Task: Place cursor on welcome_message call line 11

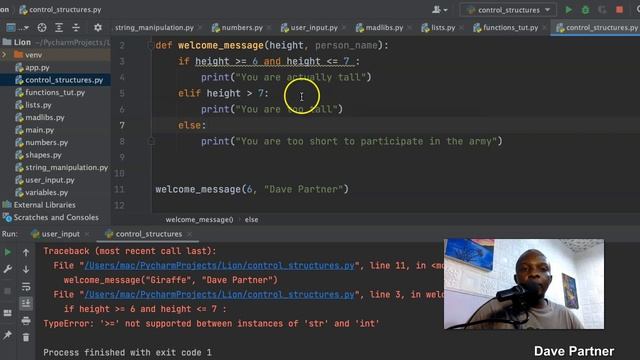Action: pyautogui.click(x=252, y=189)
